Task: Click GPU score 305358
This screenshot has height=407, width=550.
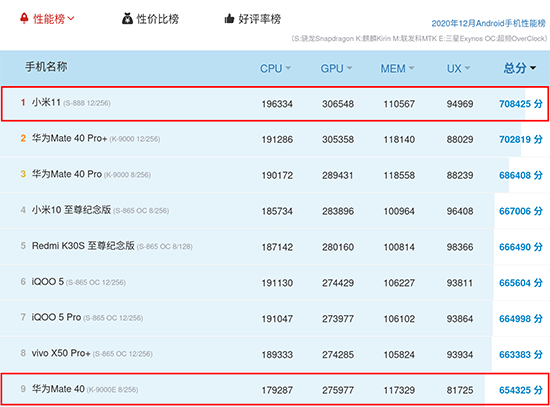Action: 338,140
